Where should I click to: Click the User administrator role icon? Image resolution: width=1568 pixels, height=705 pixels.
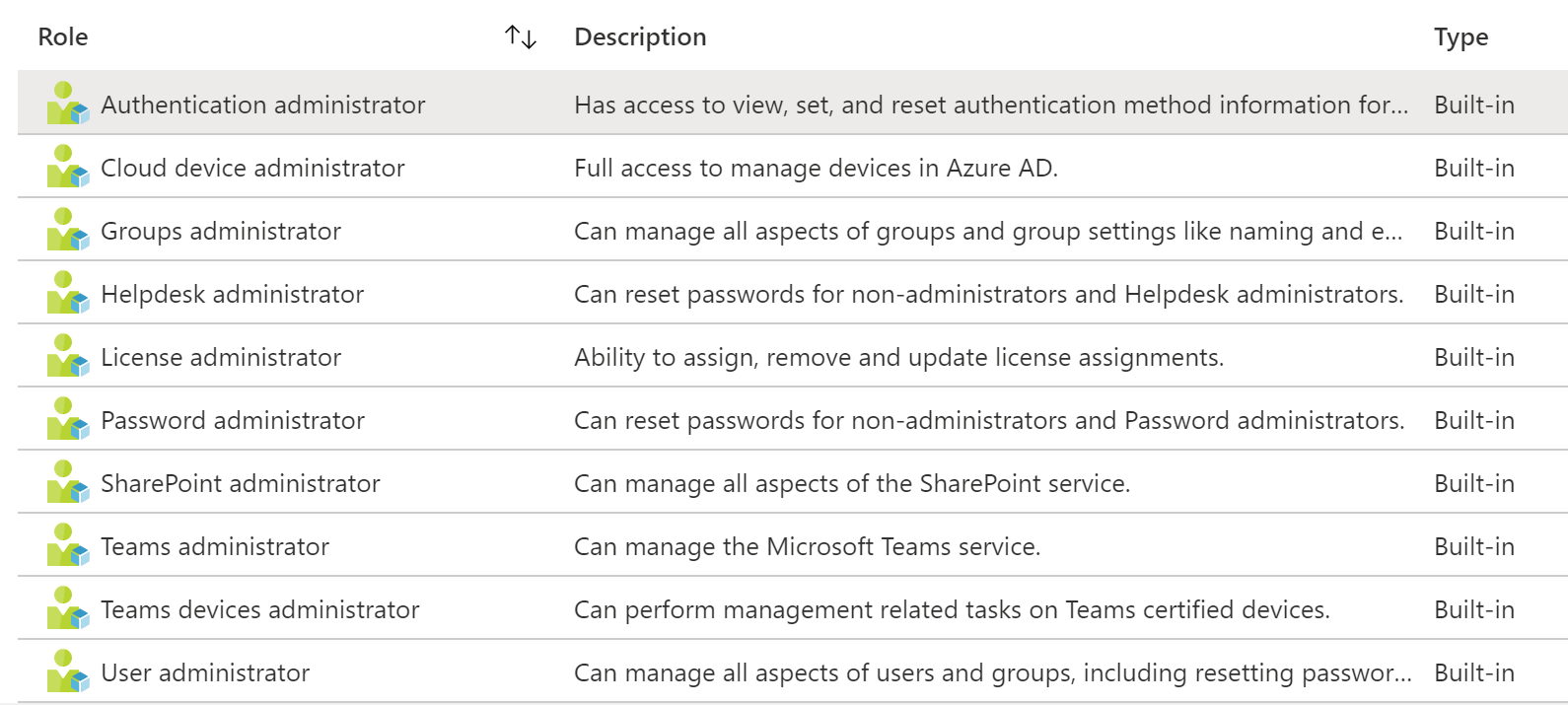pyautogui.click(x=67, y=671)
